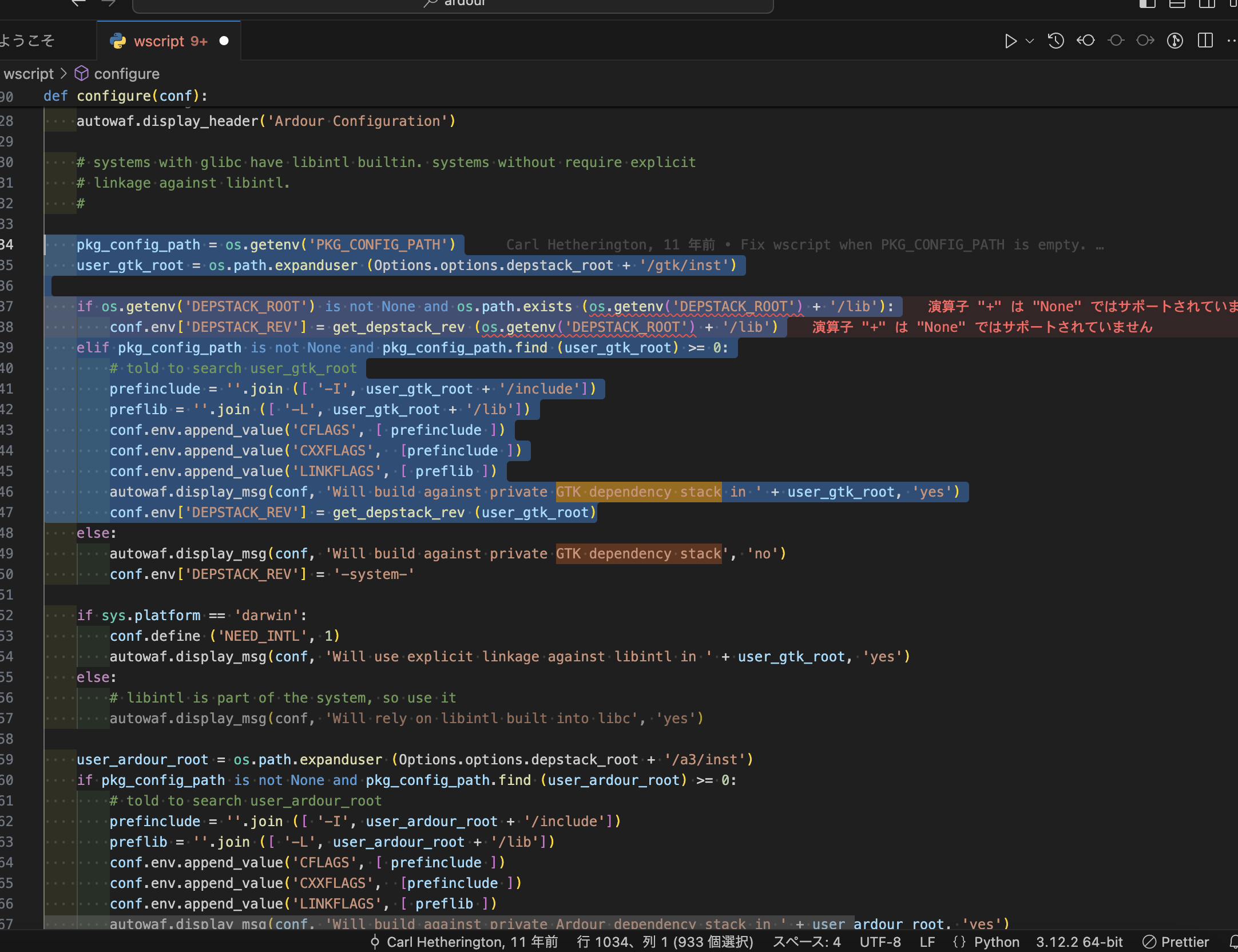Change indentation スペース: 4 setting
The image size is (1238, 952).
[x=807, y=942]
